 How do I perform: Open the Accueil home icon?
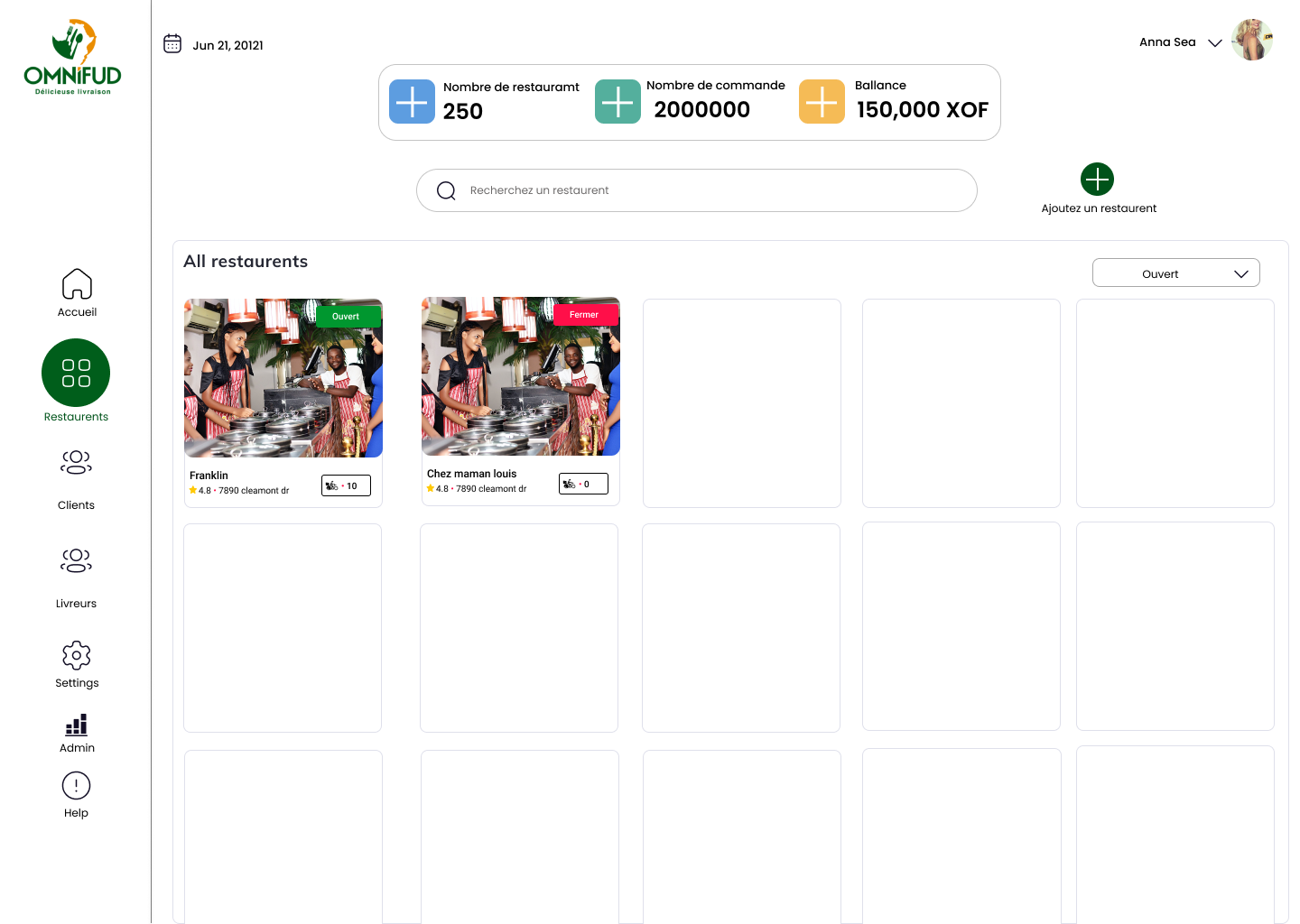pyautogui.click(x=77, y=283)
